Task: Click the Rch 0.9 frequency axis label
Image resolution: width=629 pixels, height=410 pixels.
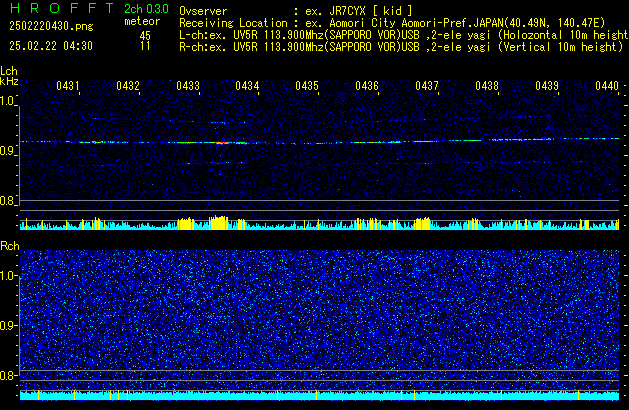Action: 8,325
